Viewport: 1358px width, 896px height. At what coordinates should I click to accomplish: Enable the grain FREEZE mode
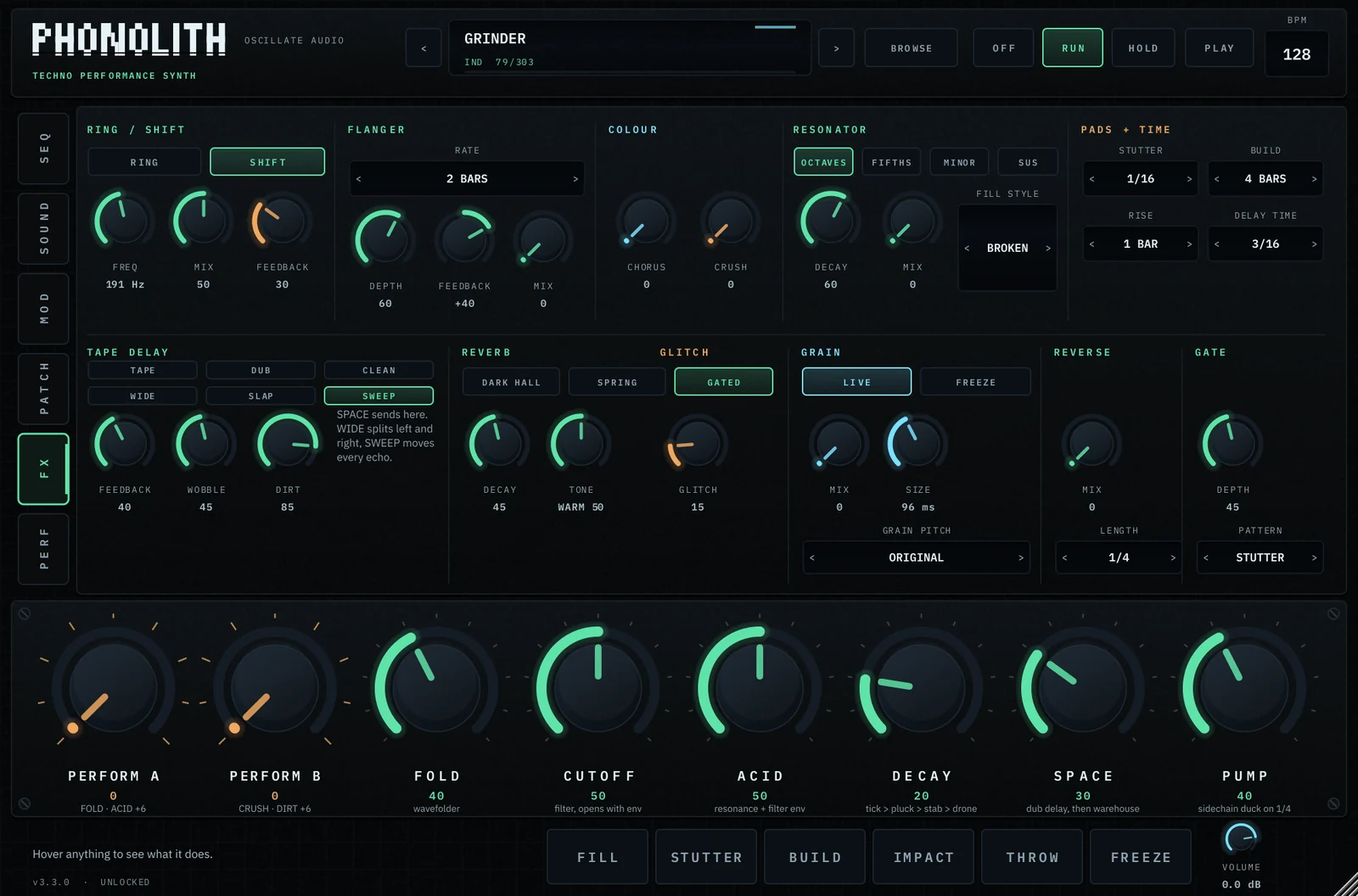(x=975, y=382)
